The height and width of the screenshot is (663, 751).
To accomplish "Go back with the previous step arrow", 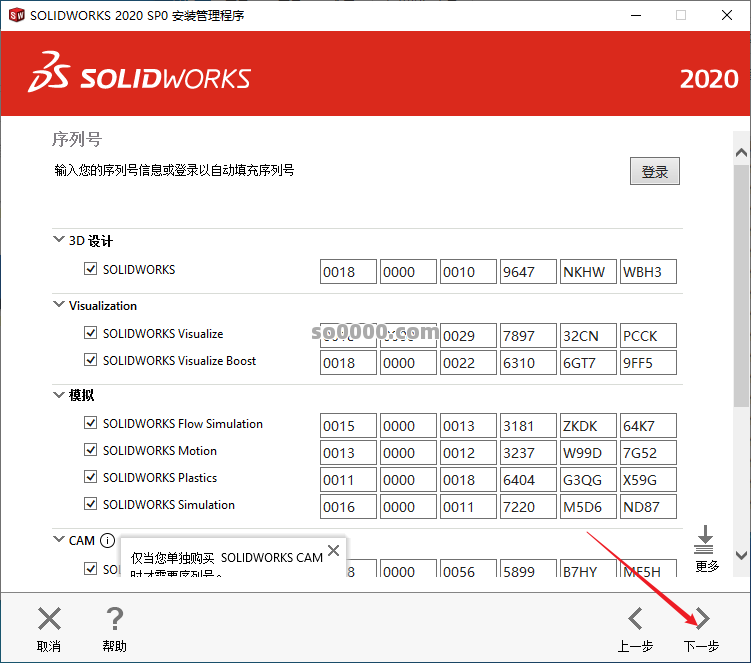I will [x=635, y=618].
